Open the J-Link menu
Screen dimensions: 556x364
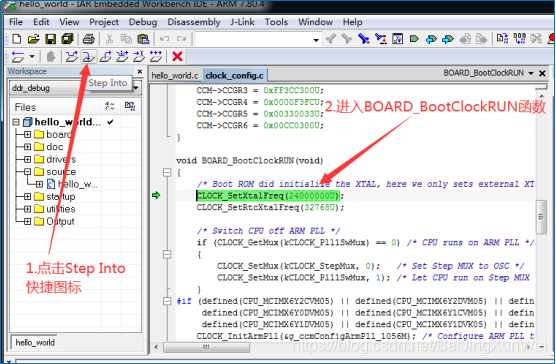point(243,22)
